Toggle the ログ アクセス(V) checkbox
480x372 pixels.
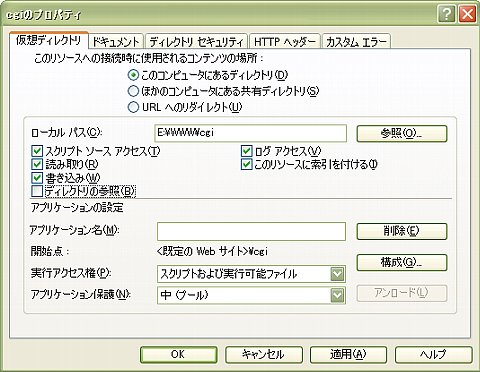(x=246, y=151)
